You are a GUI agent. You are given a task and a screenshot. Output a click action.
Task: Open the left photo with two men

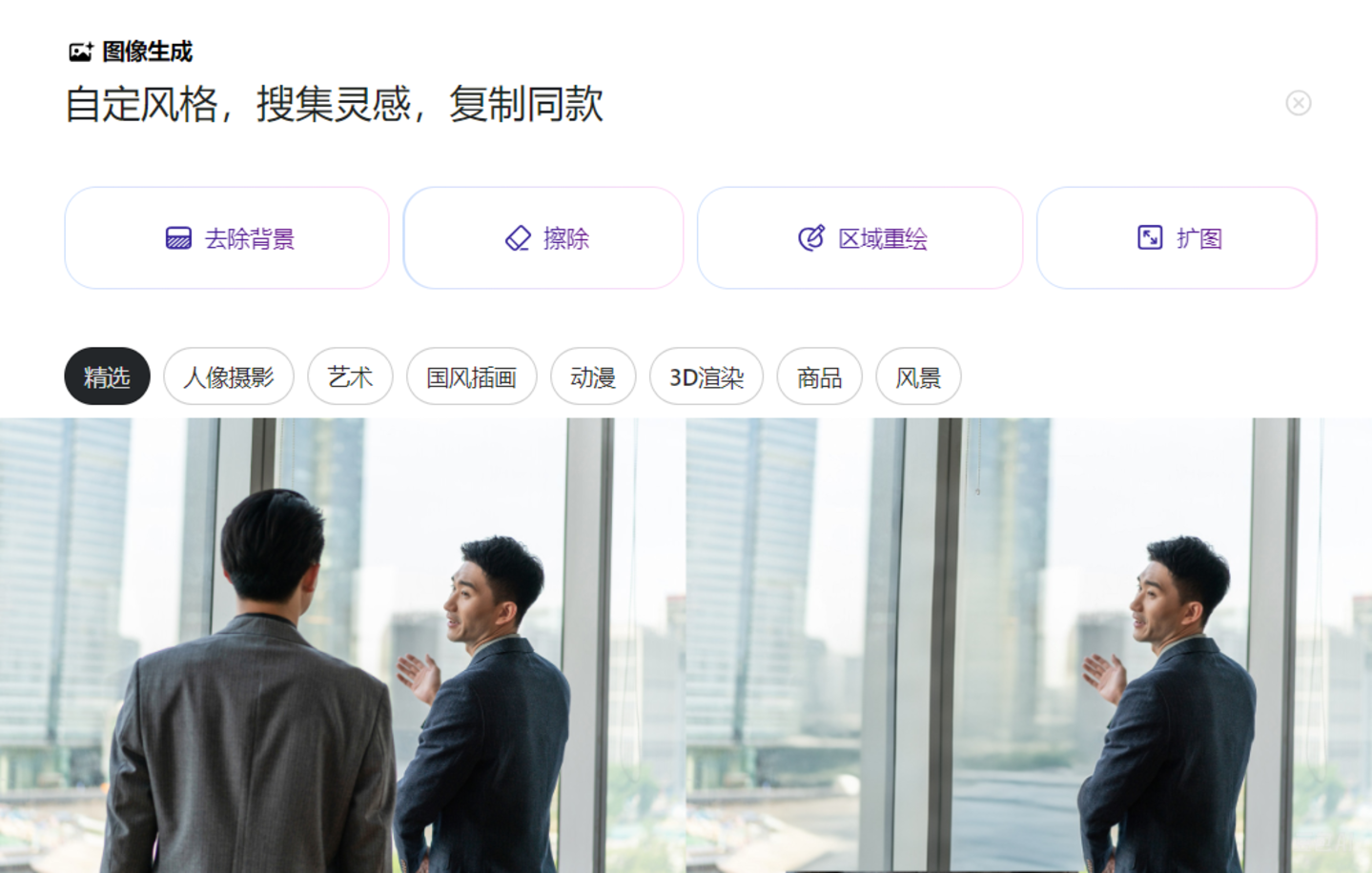coord(342,645)
